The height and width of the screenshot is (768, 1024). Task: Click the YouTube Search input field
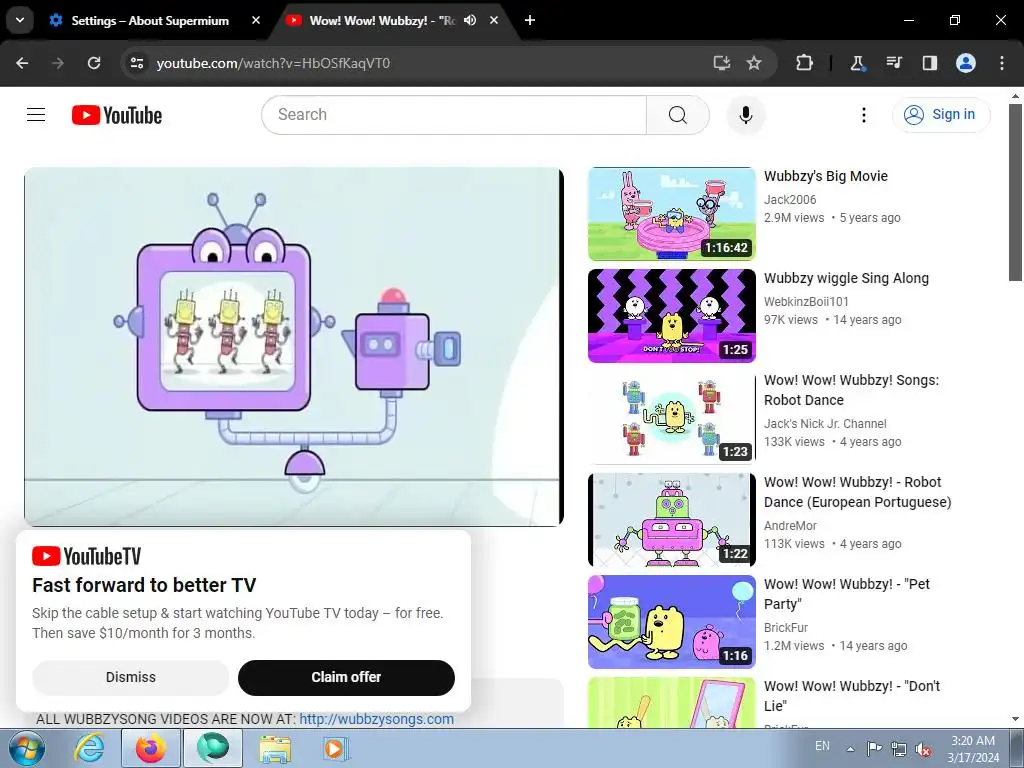click(455, 115)
